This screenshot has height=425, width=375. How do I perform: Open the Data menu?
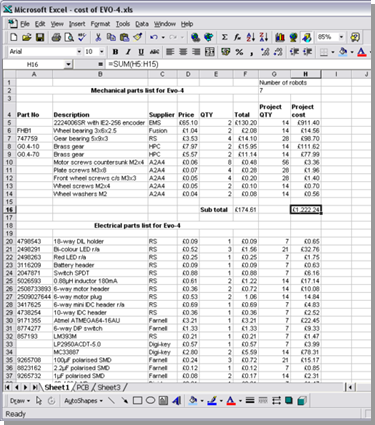pyautogui.click(x=142, y=24)
